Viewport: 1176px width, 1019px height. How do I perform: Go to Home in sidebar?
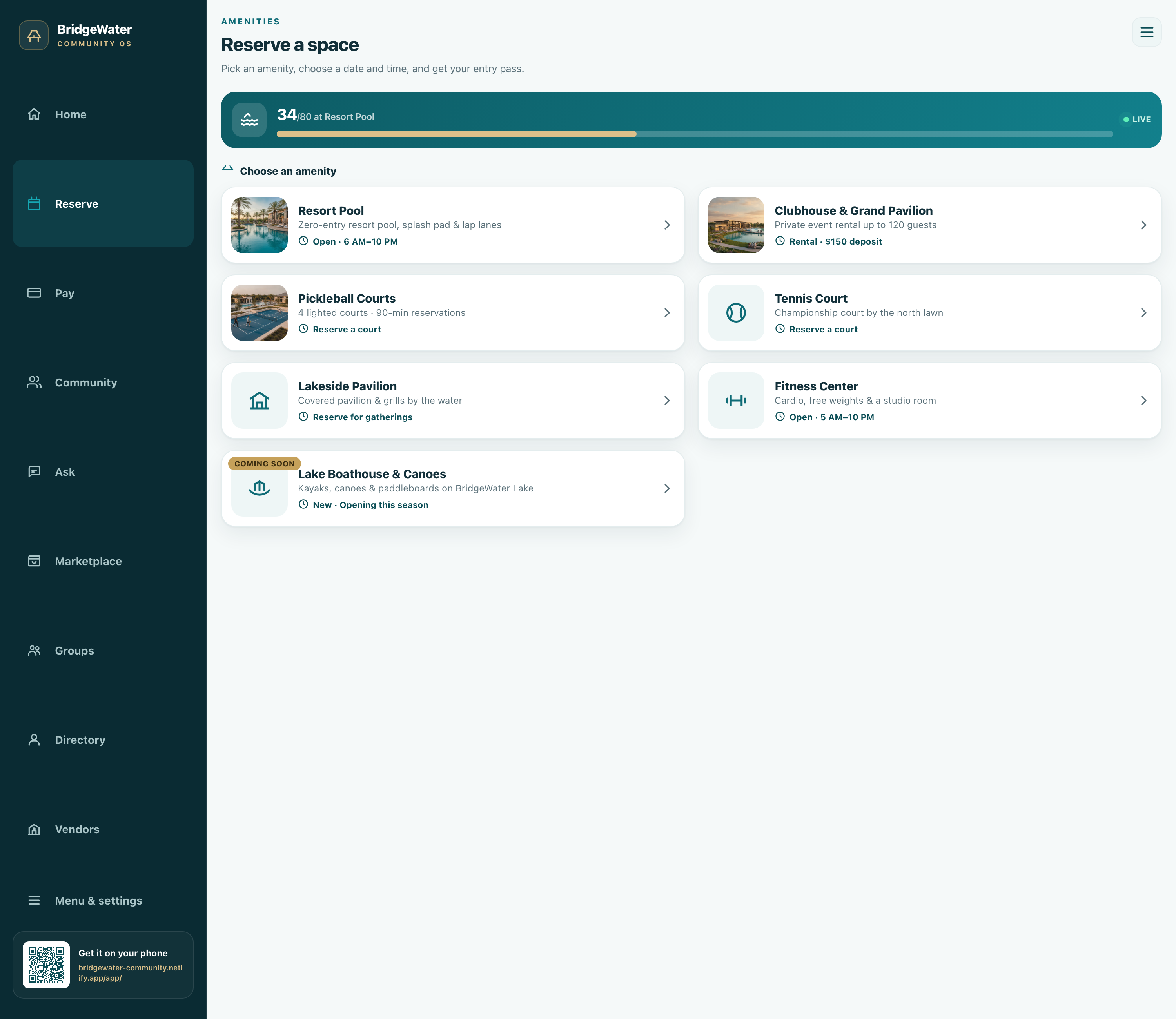click(x=103, y=114)
